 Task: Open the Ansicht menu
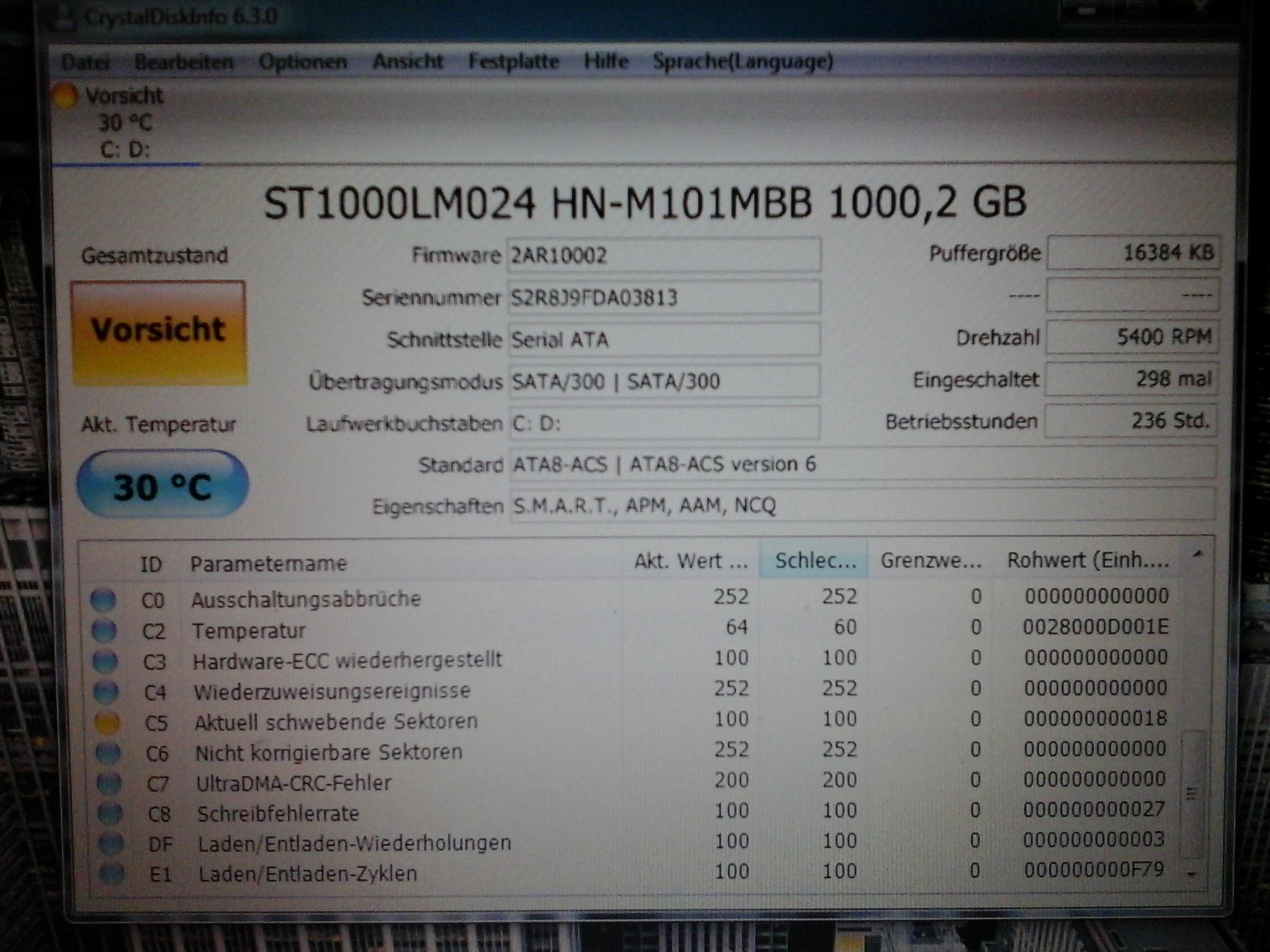coord(408,61)
